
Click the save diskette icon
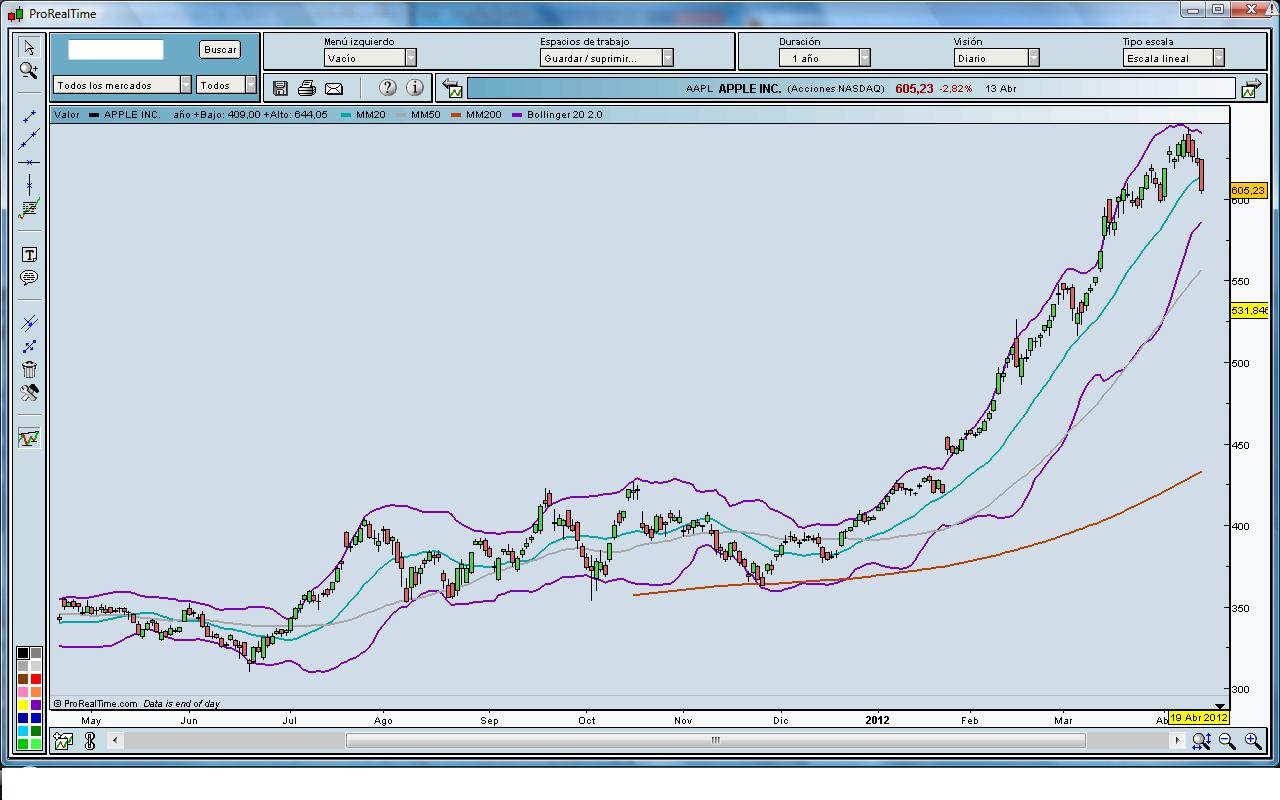[x=280, y=88]
